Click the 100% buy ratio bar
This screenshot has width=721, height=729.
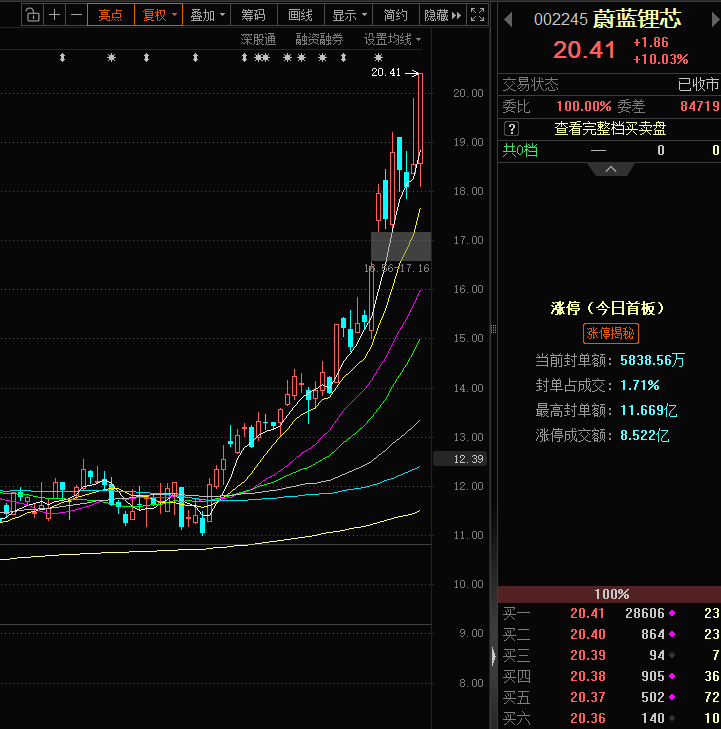point(609,594)
